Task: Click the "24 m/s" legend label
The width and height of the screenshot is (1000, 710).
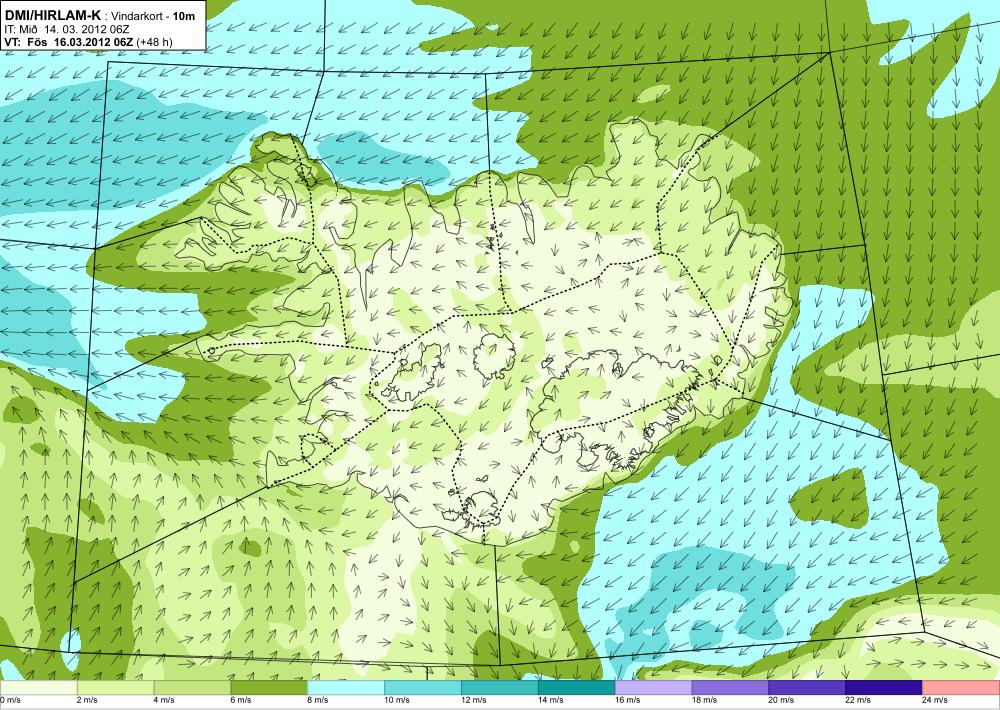Action: (934, 700)
